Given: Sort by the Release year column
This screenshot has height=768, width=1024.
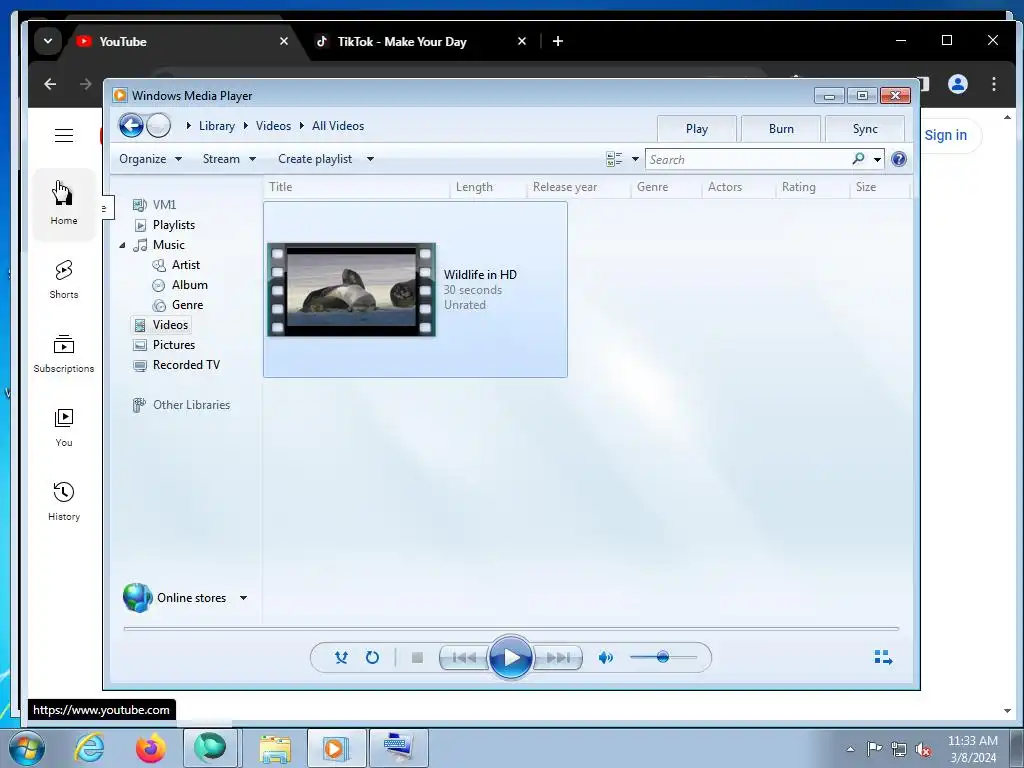Looking at the screenshot, I should 579,187.
